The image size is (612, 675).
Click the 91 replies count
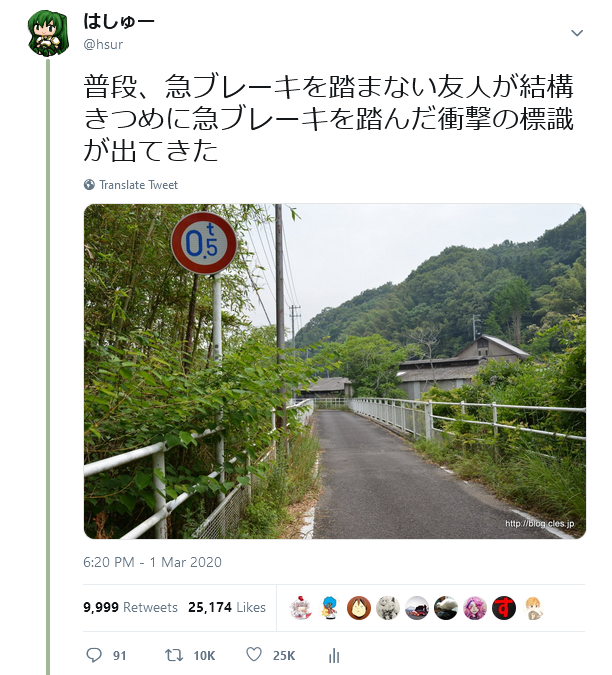(119, 655)
